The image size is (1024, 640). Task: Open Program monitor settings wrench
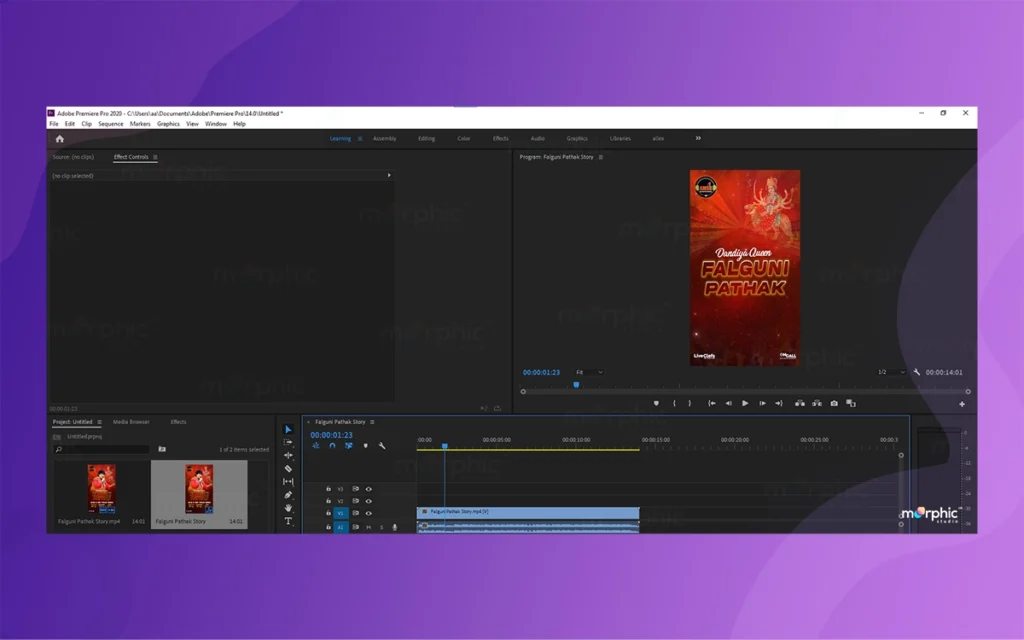click(917, 372)
